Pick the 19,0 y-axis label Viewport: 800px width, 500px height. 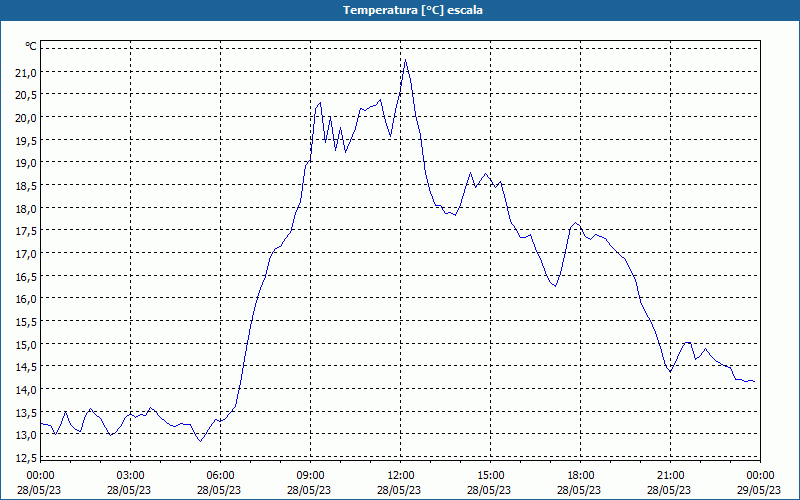tap(27, 163)
